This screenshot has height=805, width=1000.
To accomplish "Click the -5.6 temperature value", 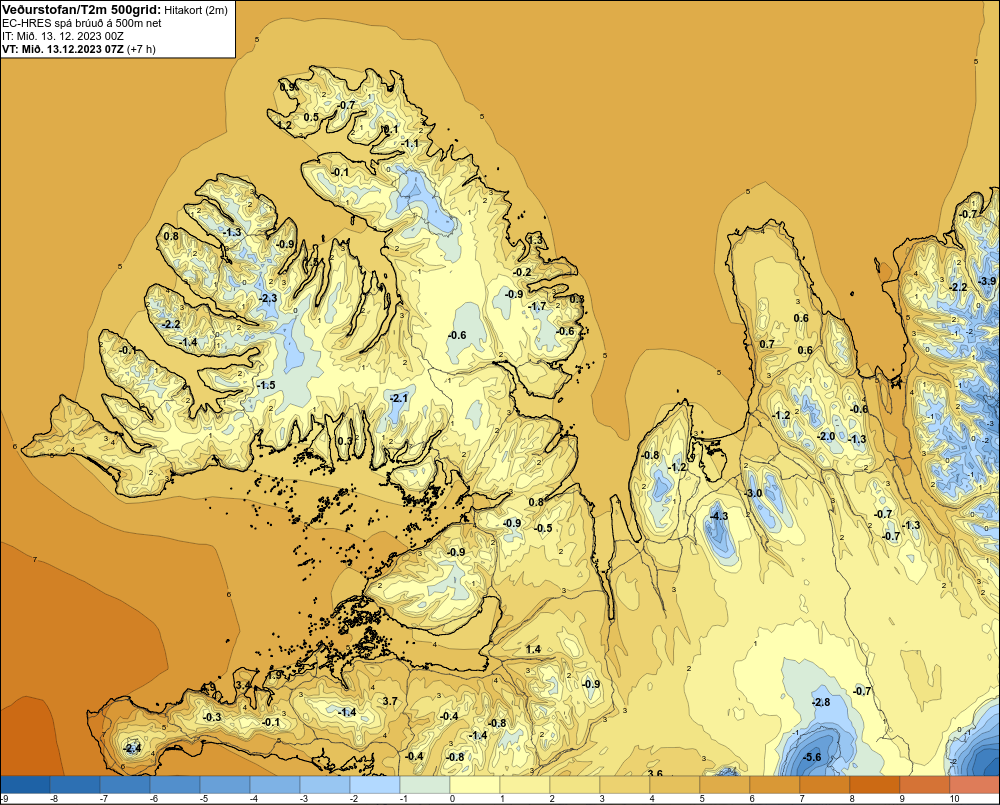I will [x=812, y=757].
